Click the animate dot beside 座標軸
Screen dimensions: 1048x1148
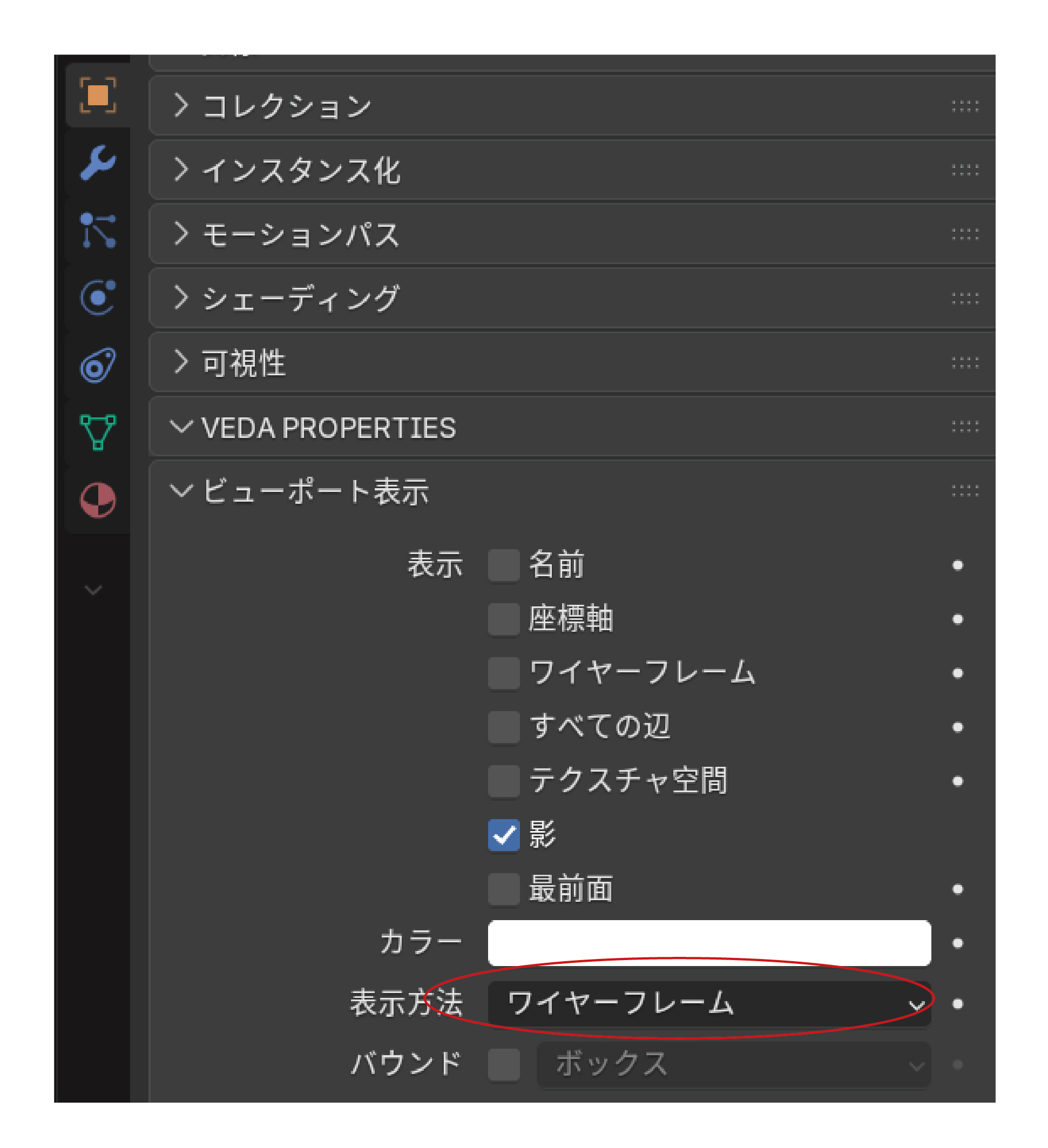coord(957,619)
